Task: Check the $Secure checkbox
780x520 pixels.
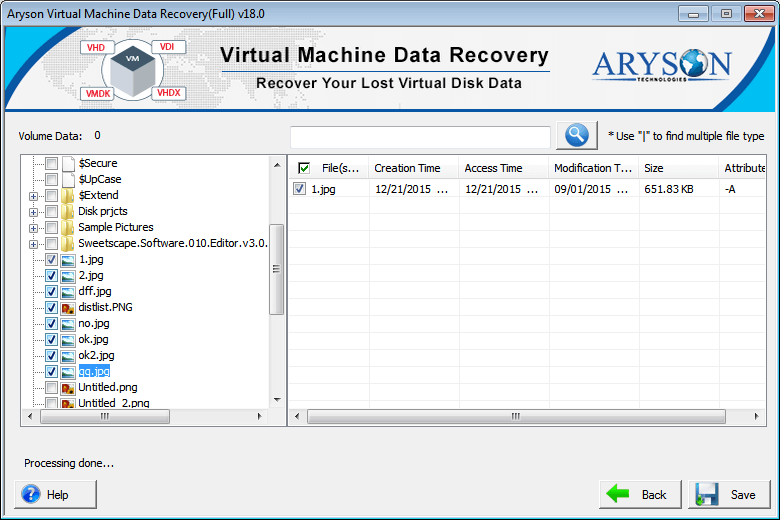Action: (x=51, y=163)
